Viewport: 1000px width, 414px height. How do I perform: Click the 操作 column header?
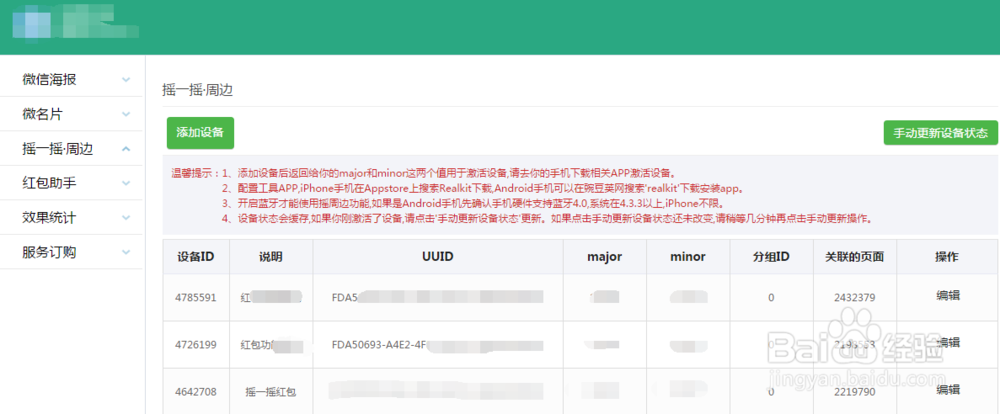point(947,257)
